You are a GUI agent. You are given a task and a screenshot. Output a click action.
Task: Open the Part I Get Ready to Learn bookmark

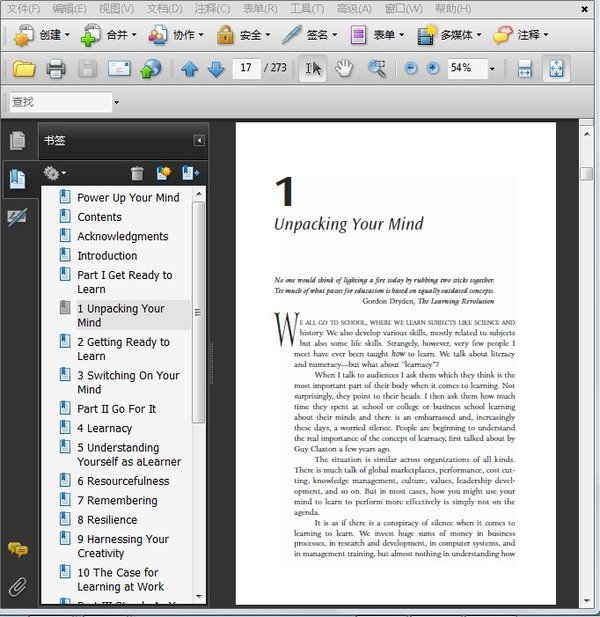124,282
